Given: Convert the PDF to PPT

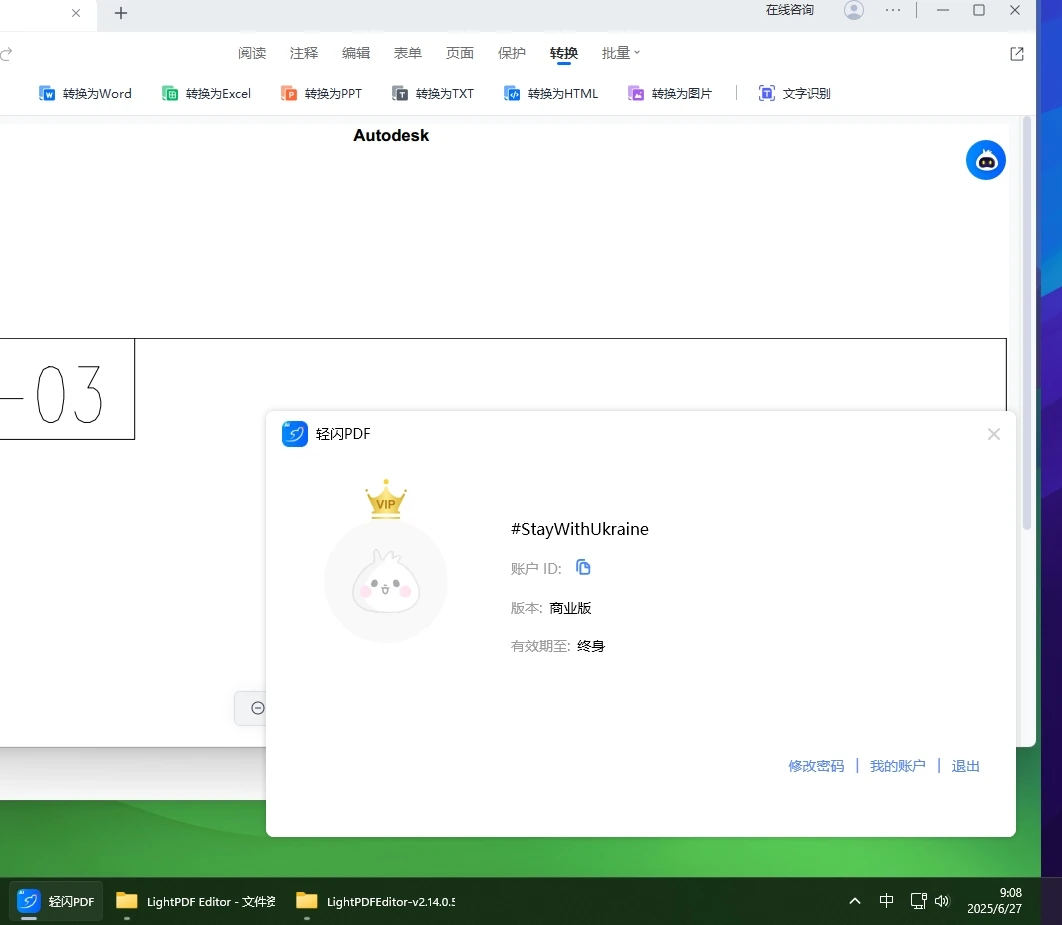Looking at the screenshot, I should (322, 93).
